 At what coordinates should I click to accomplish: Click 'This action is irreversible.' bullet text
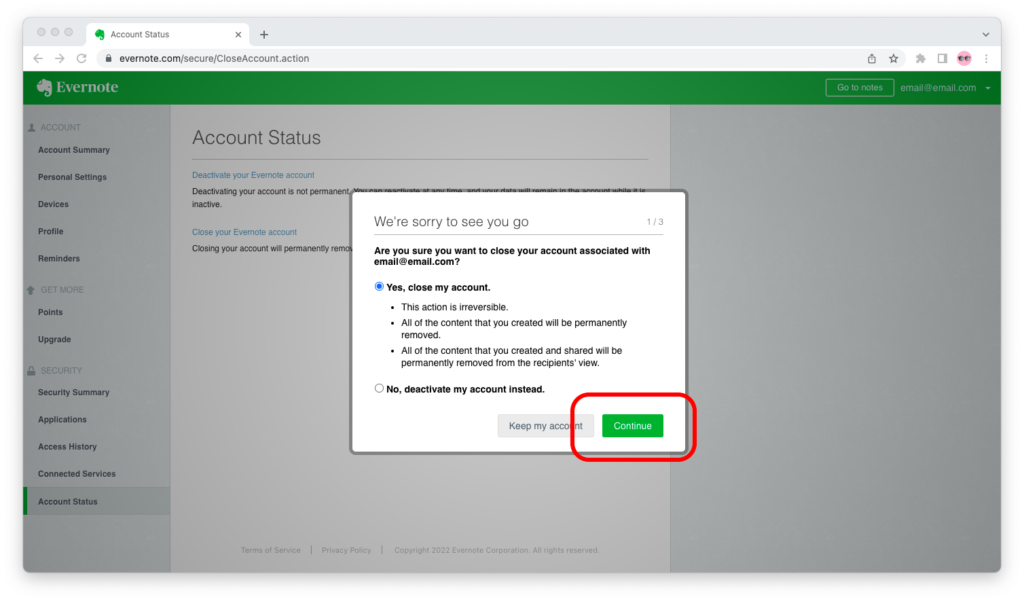pos(454,307)
